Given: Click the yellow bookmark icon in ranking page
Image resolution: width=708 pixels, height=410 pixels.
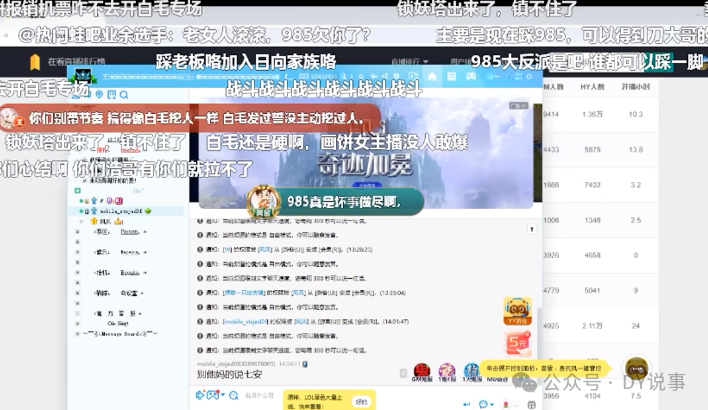Looking at the screenshot, I should coord(35,62).
